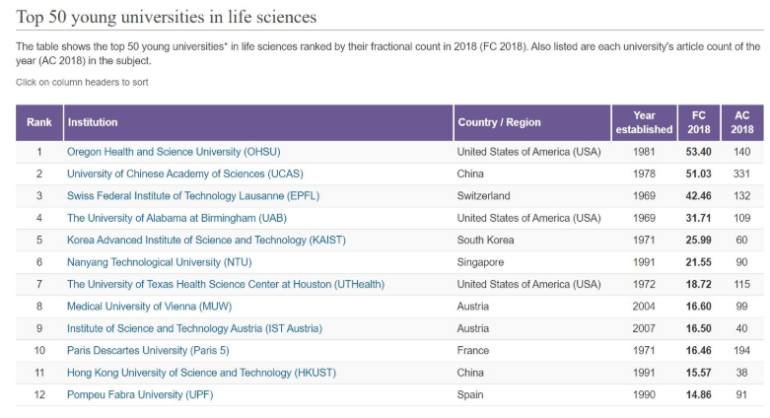Click the FC value 31.71

click(x=698, y=218)
